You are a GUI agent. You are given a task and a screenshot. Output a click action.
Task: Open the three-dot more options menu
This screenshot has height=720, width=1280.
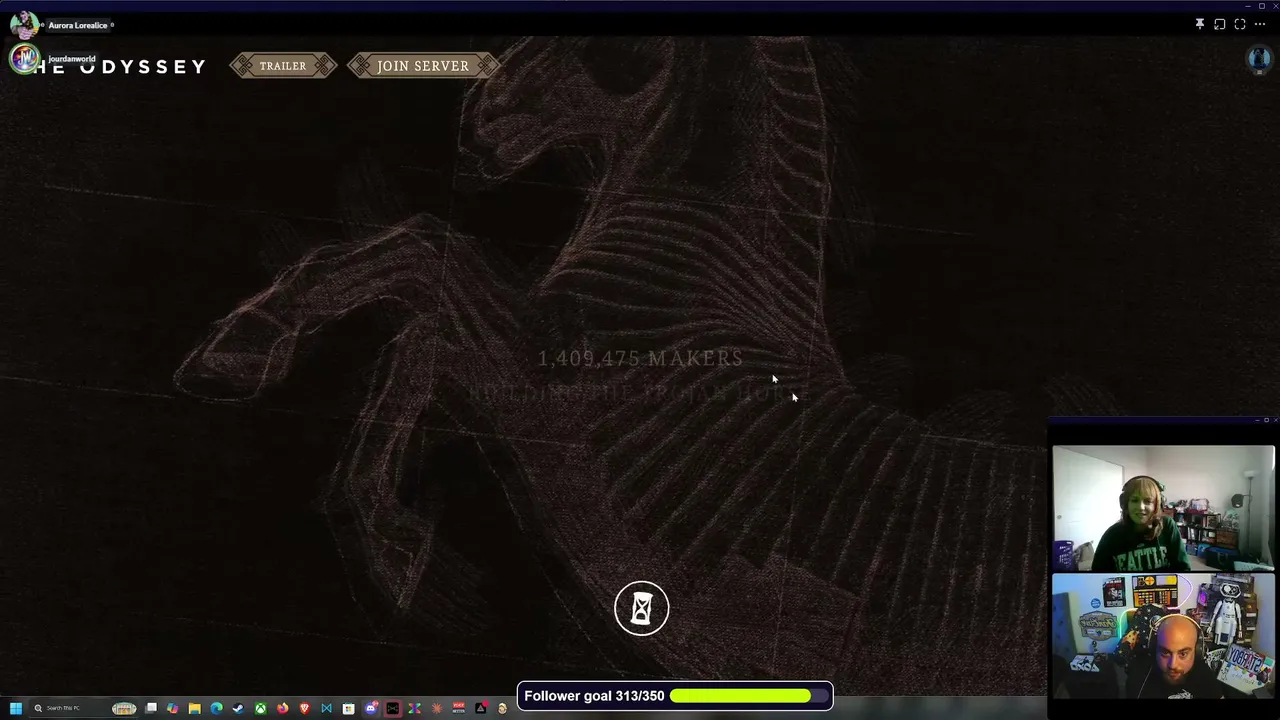(x=1260, y=24)
